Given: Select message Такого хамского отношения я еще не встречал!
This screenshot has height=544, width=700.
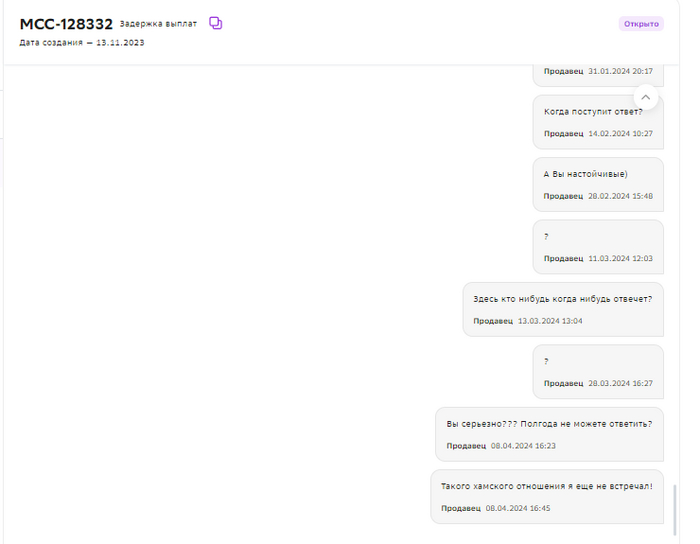Looking at the screenshot, I should click(546, 486).
